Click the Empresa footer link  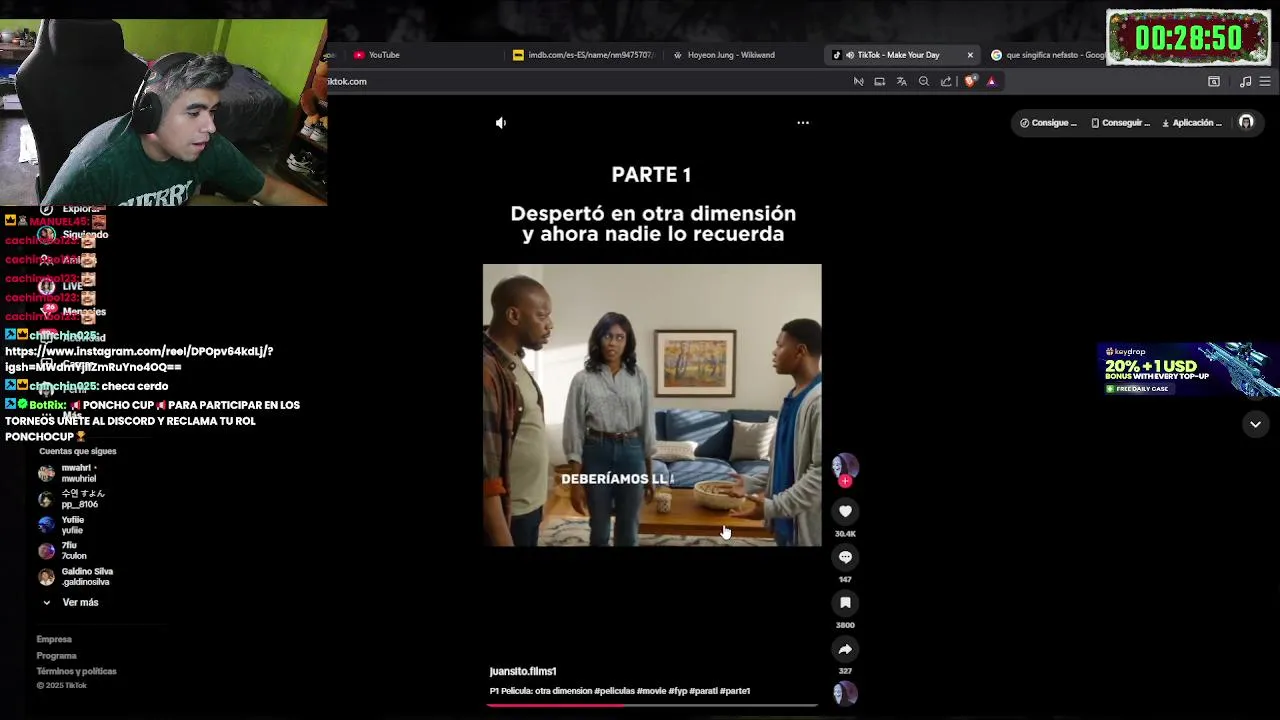tap(54, 639)
